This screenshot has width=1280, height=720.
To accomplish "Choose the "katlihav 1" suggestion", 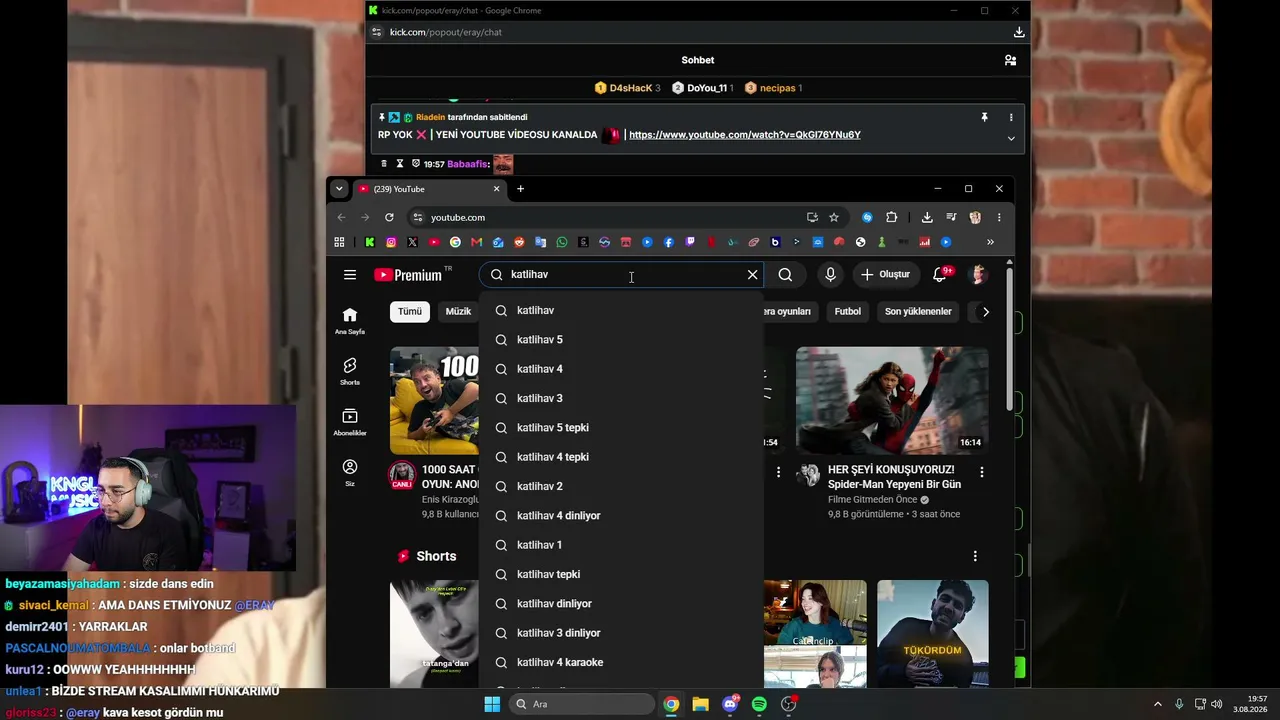I will pyautogui.click(x=622, y=545).
